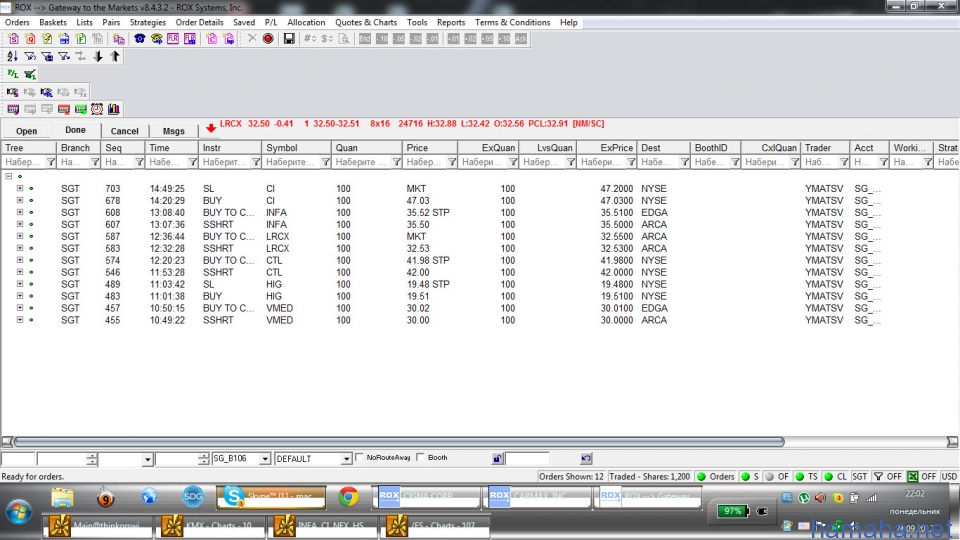Expand the LRCX SSHRT order row Seq 583
This screenshot has width=960, height=540.
pos(20,248)
